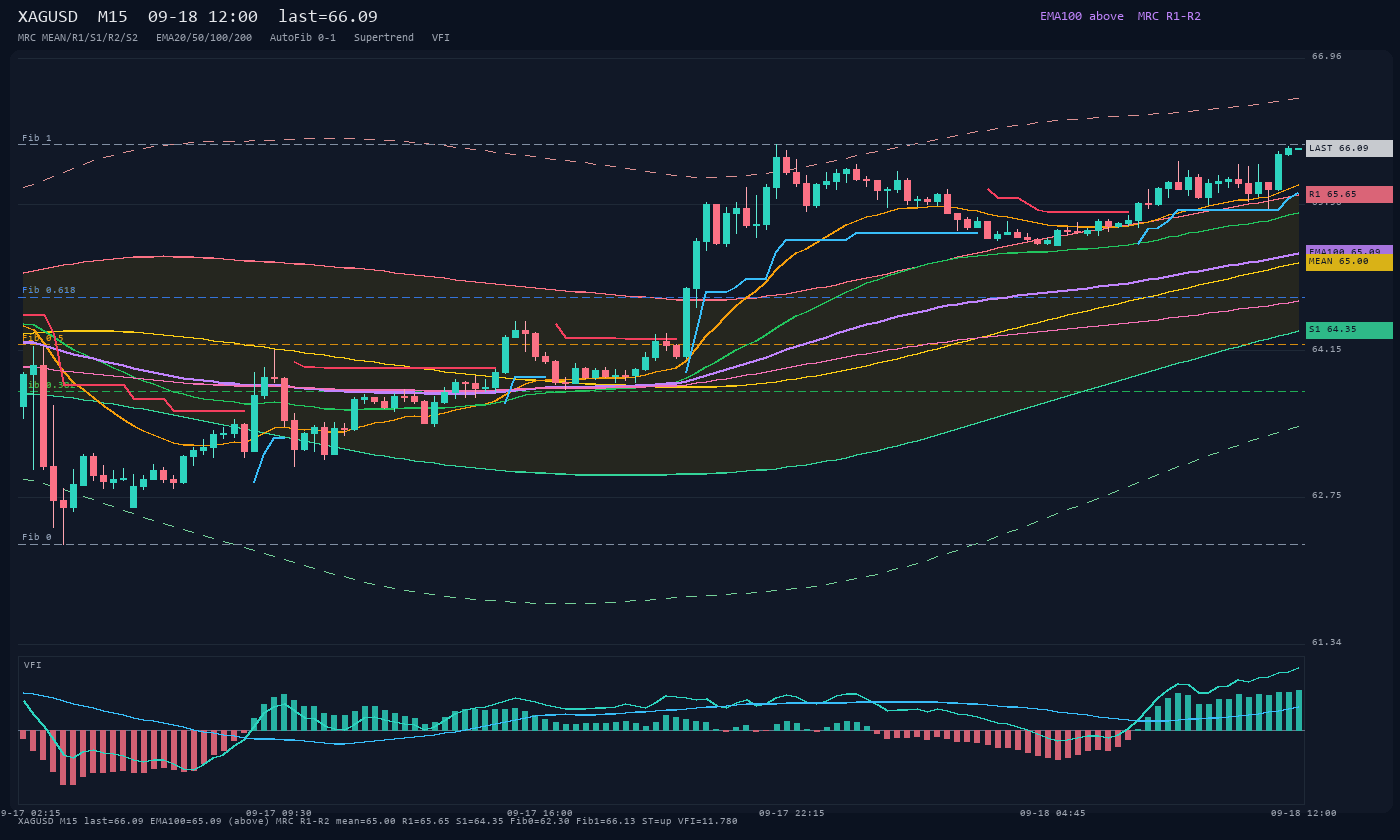Click the green S1 64.35 price tag
The height and width of the screenshot is (840, 1400).
point(1349,329)
